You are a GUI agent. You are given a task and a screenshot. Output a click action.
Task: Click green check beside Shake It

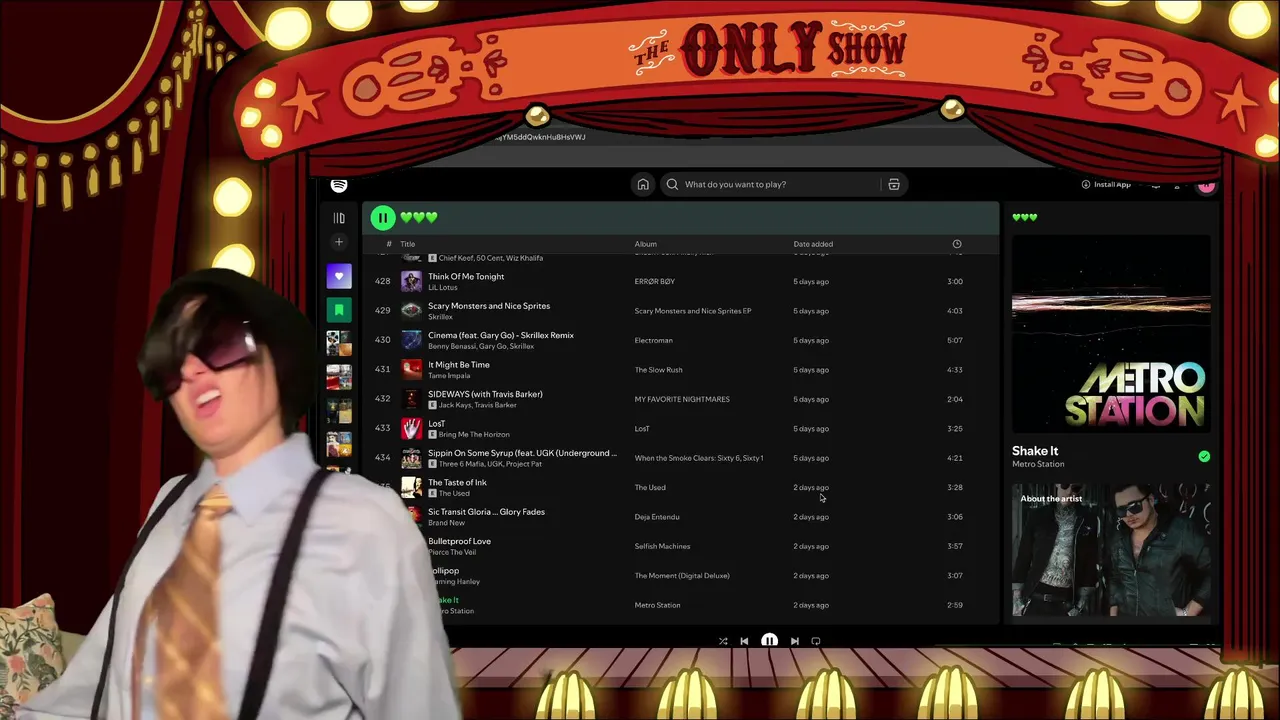(1204, 456)
